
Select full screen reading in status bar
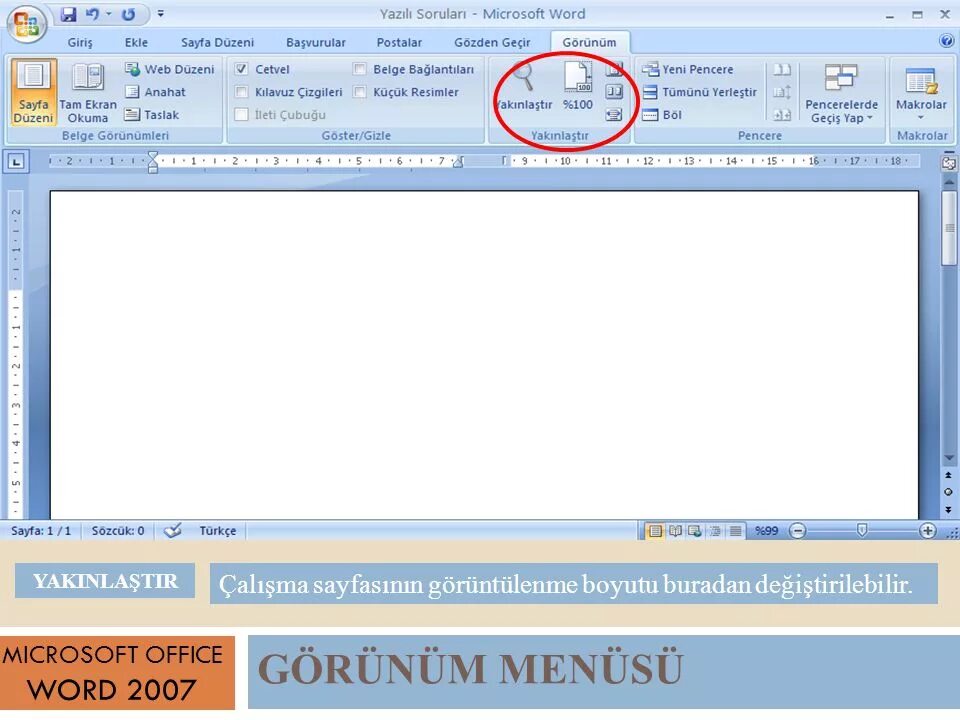(675, 531)
